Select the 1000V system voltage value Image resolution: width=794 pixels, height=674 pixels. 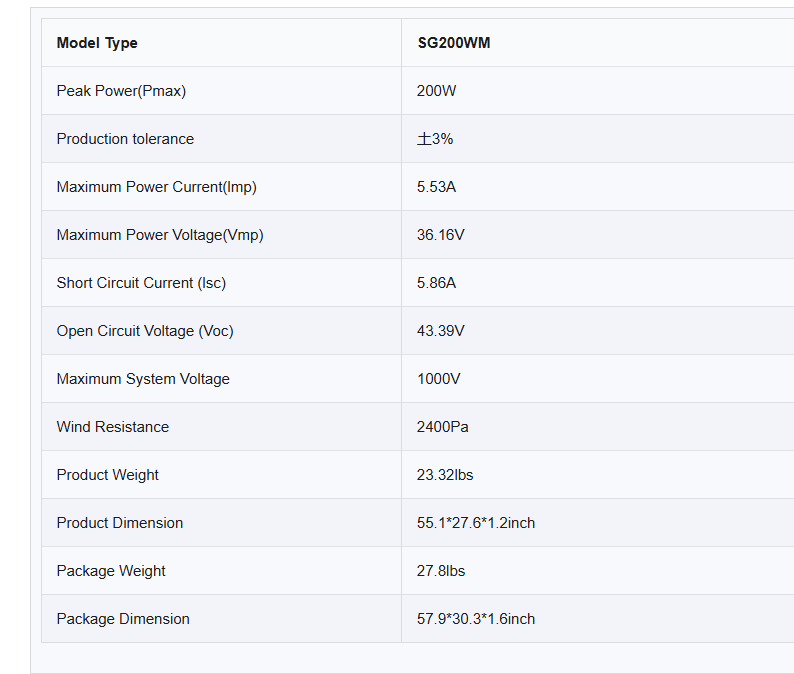click(x=437, y=379)
